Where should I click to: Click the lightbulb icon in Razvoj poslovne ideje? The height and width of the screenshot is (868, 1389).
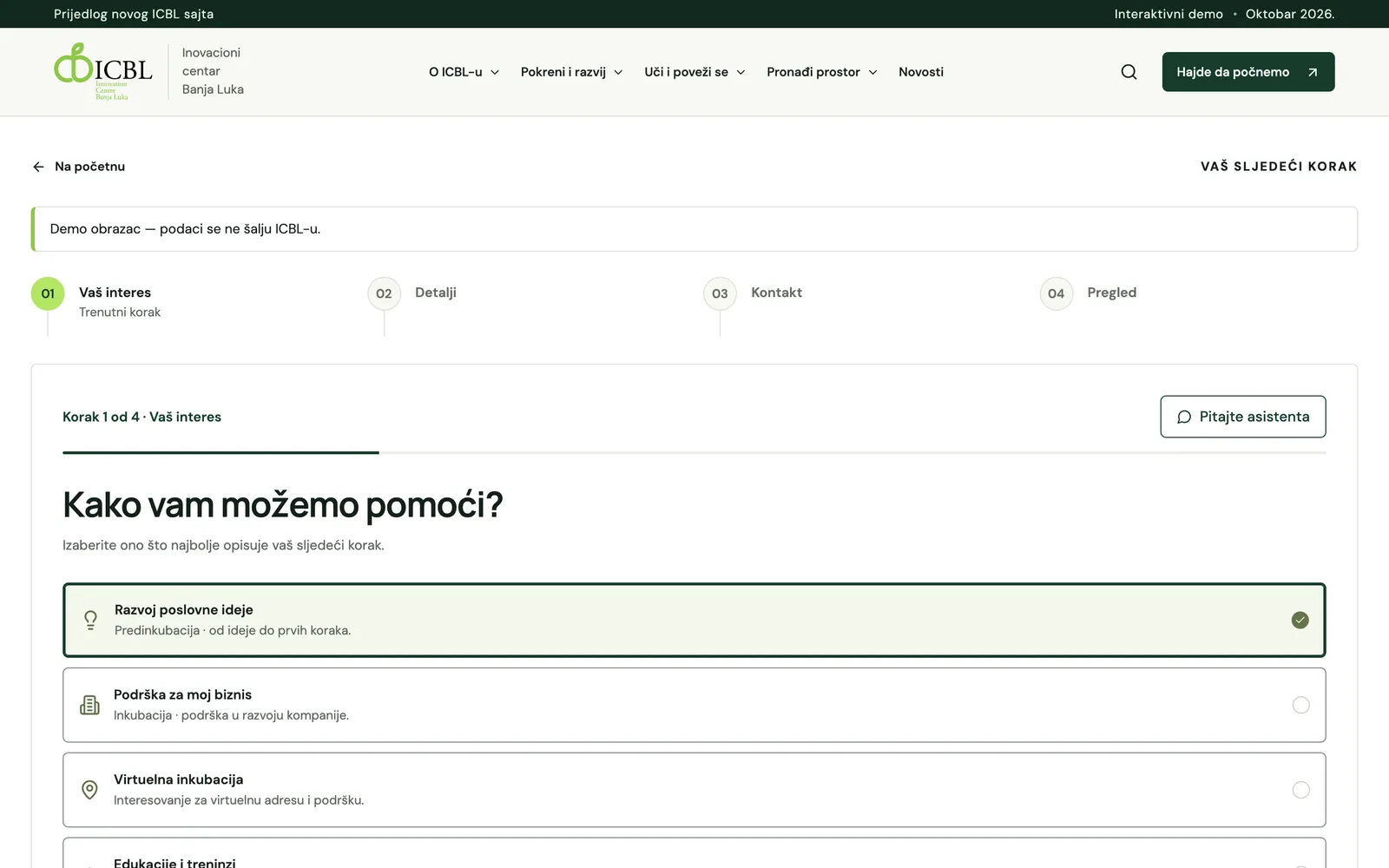[x=90, y=620]
